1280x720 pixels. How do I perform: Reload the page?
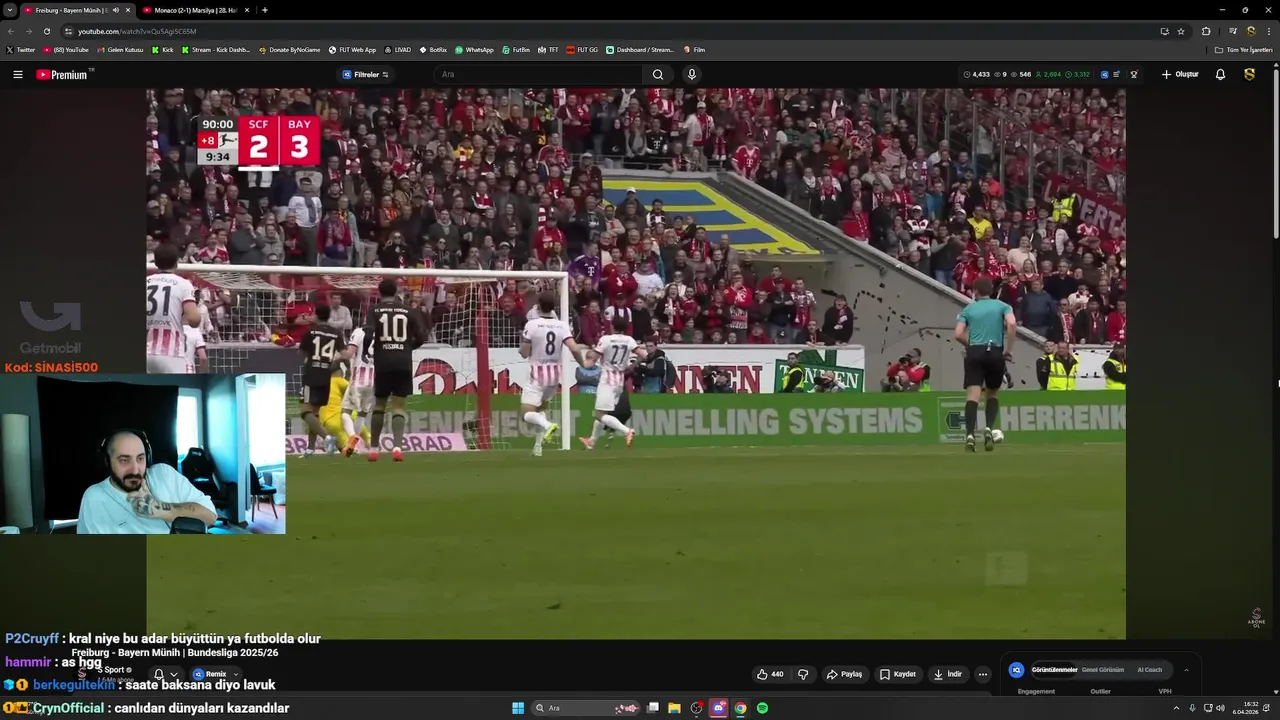pos(46,31)
